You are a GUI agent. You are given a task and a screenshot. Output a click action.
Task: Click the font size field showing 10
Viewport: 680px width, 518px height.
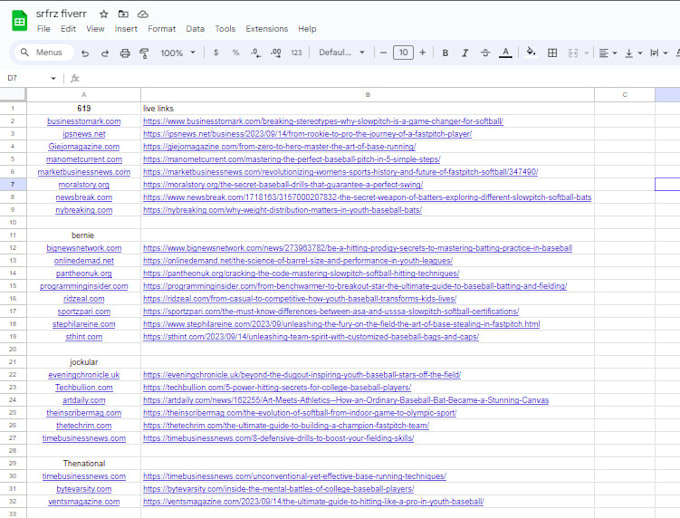tap(403, 52)
